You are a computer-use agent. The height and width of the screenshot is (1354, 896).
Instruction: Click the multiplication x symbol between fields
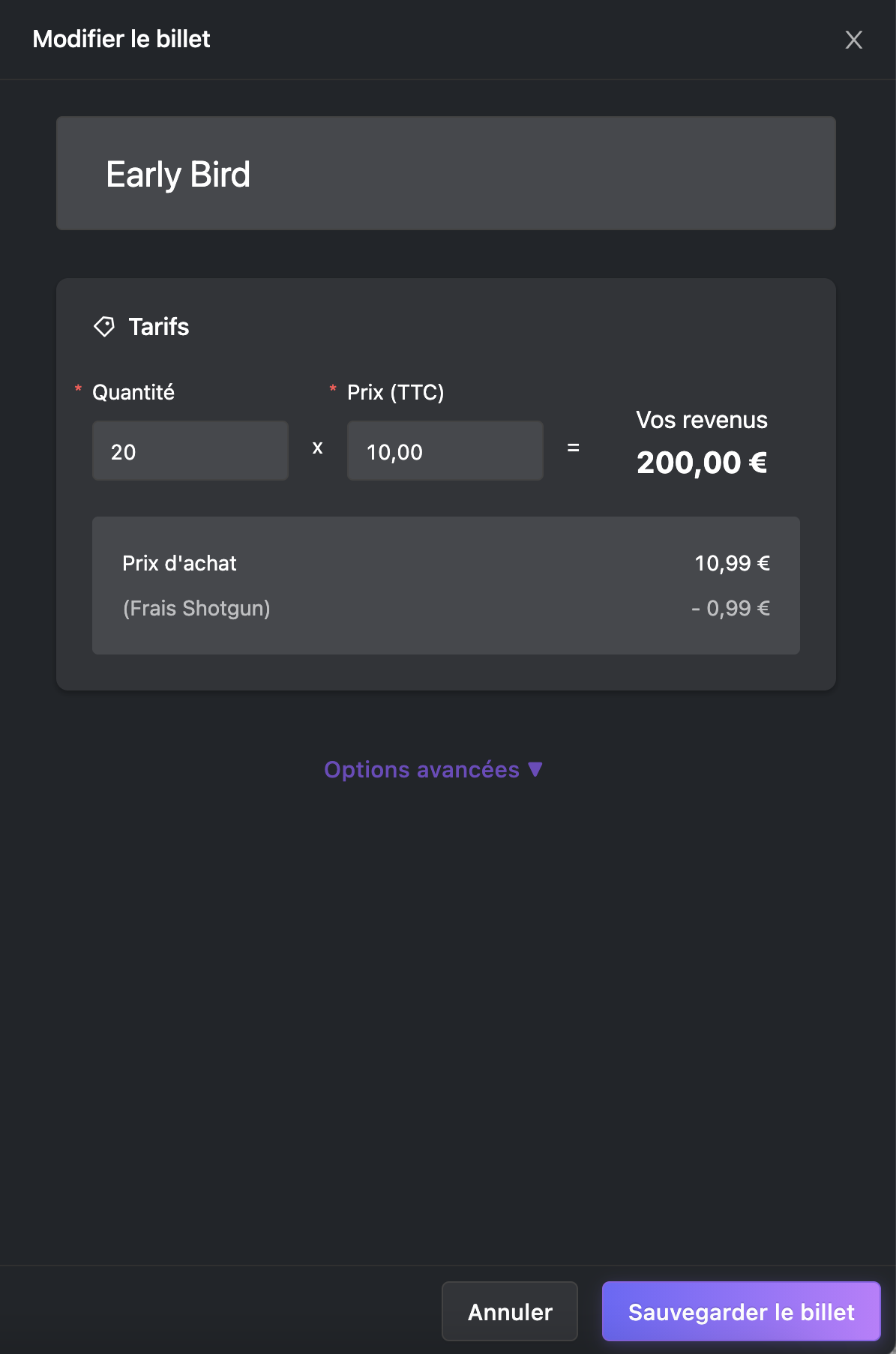click(x=318, y=448)
